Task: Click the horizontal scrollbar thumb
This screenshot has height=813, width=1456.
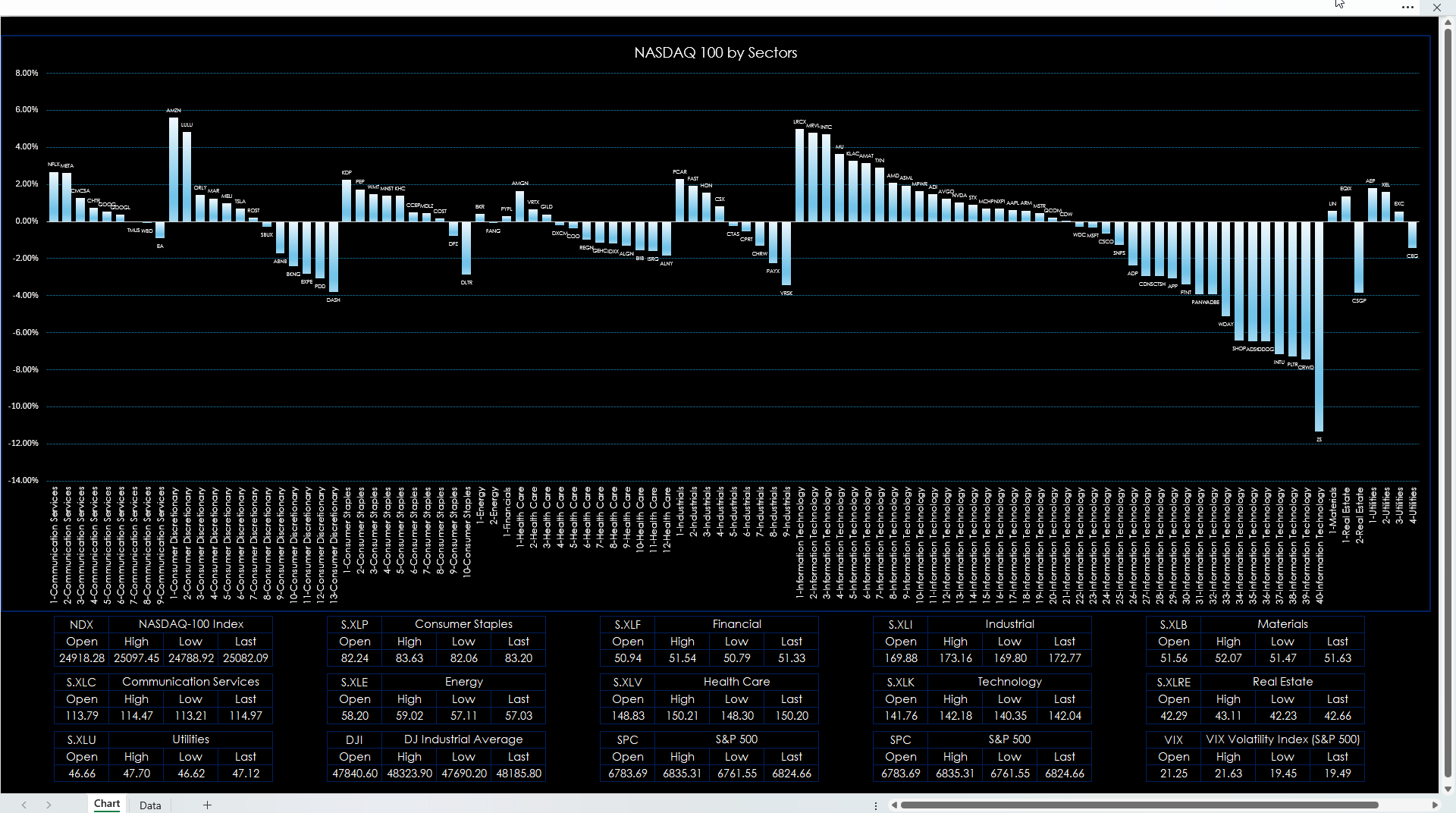Action: tap(1137, 805)
